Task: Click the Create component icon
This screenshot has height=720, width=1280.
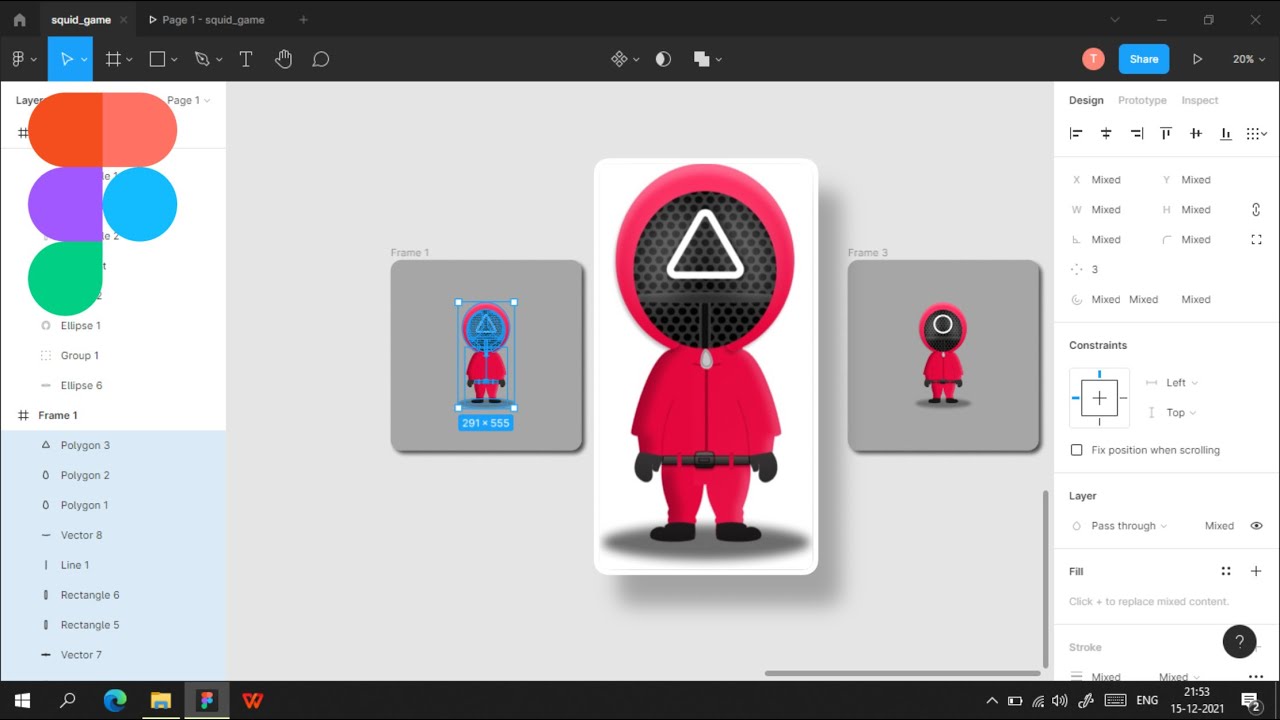Action: pos(619,59)
